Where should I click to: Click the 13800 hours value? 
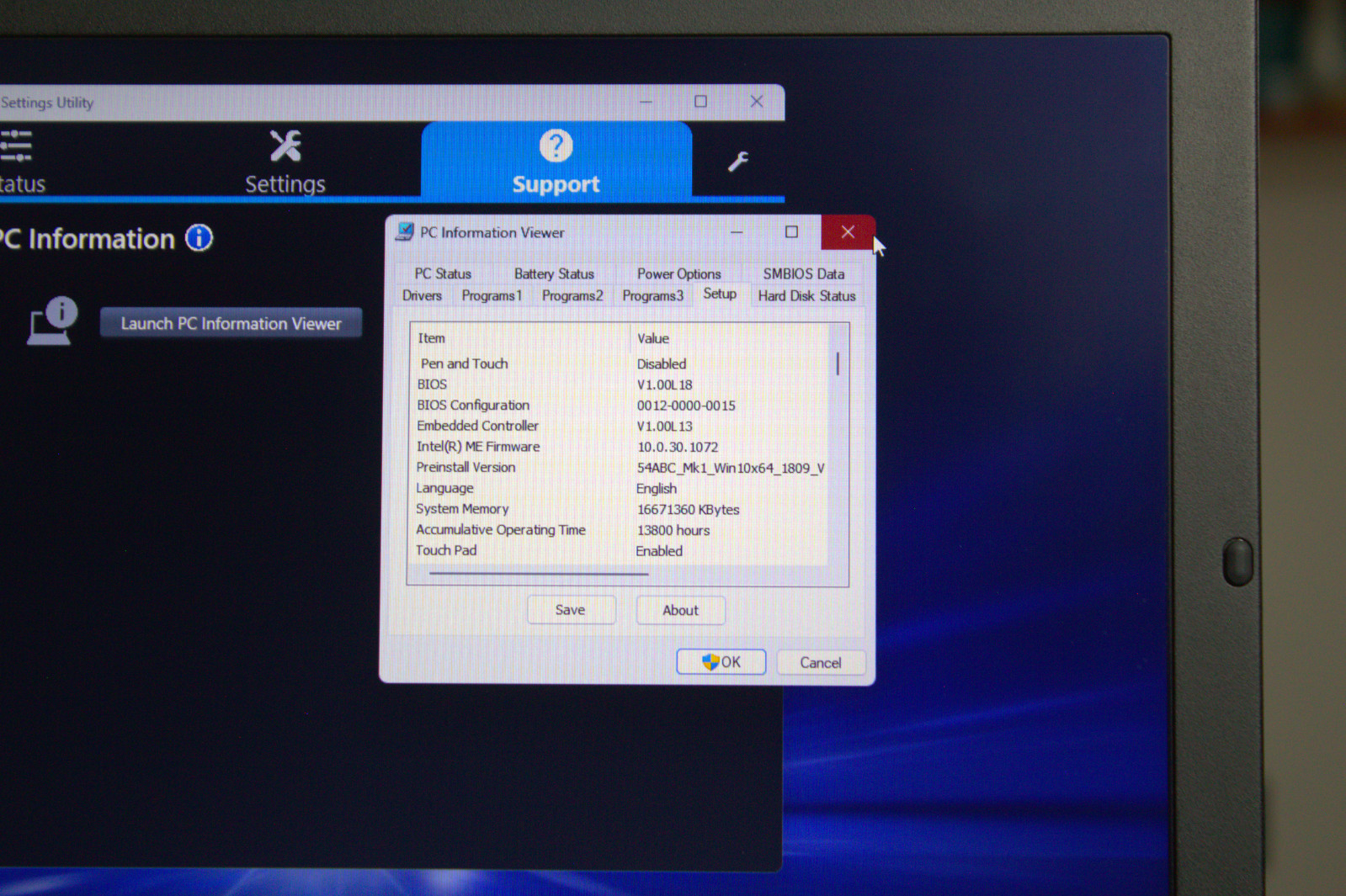[x=673, y=530]
